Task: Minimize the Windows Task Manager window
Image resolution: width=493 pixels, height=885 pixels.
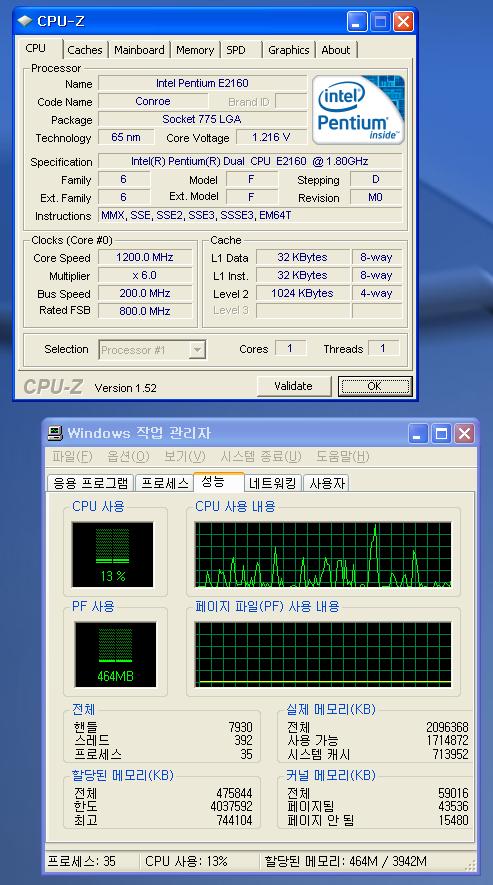Action: (418, 433)
